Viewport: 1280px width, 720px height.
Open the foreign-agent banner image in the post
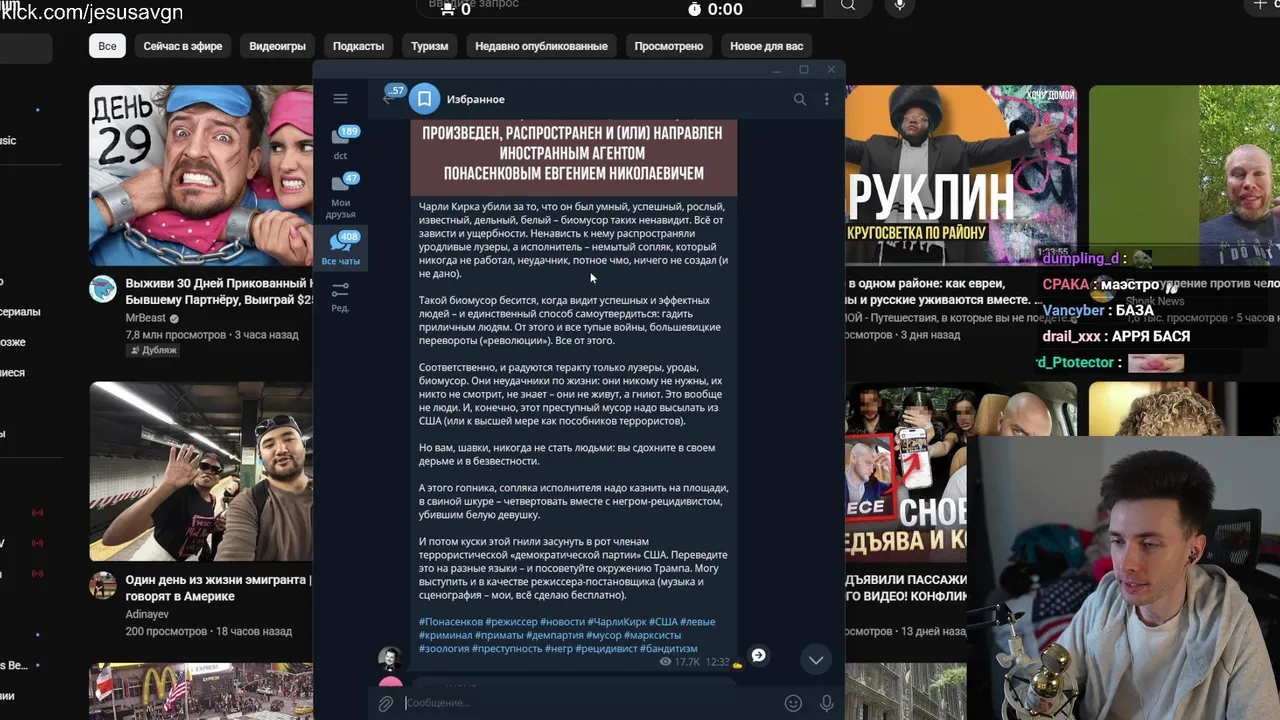click(x=574, y=157)
